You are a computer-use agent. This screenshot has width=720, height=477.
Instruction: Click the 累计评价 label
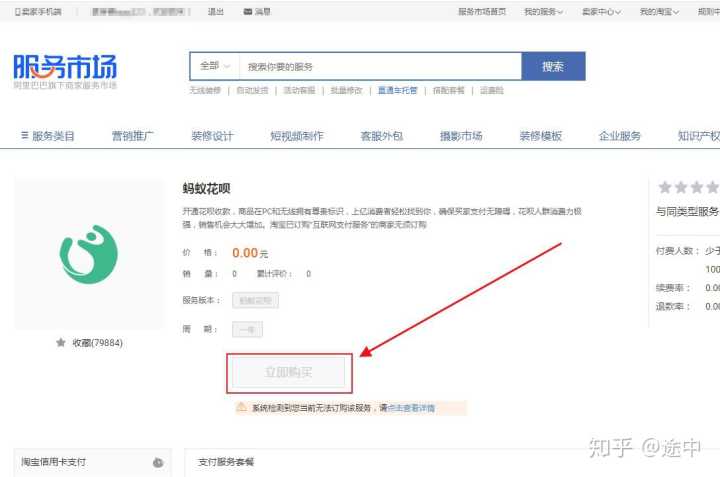[274, 274]
